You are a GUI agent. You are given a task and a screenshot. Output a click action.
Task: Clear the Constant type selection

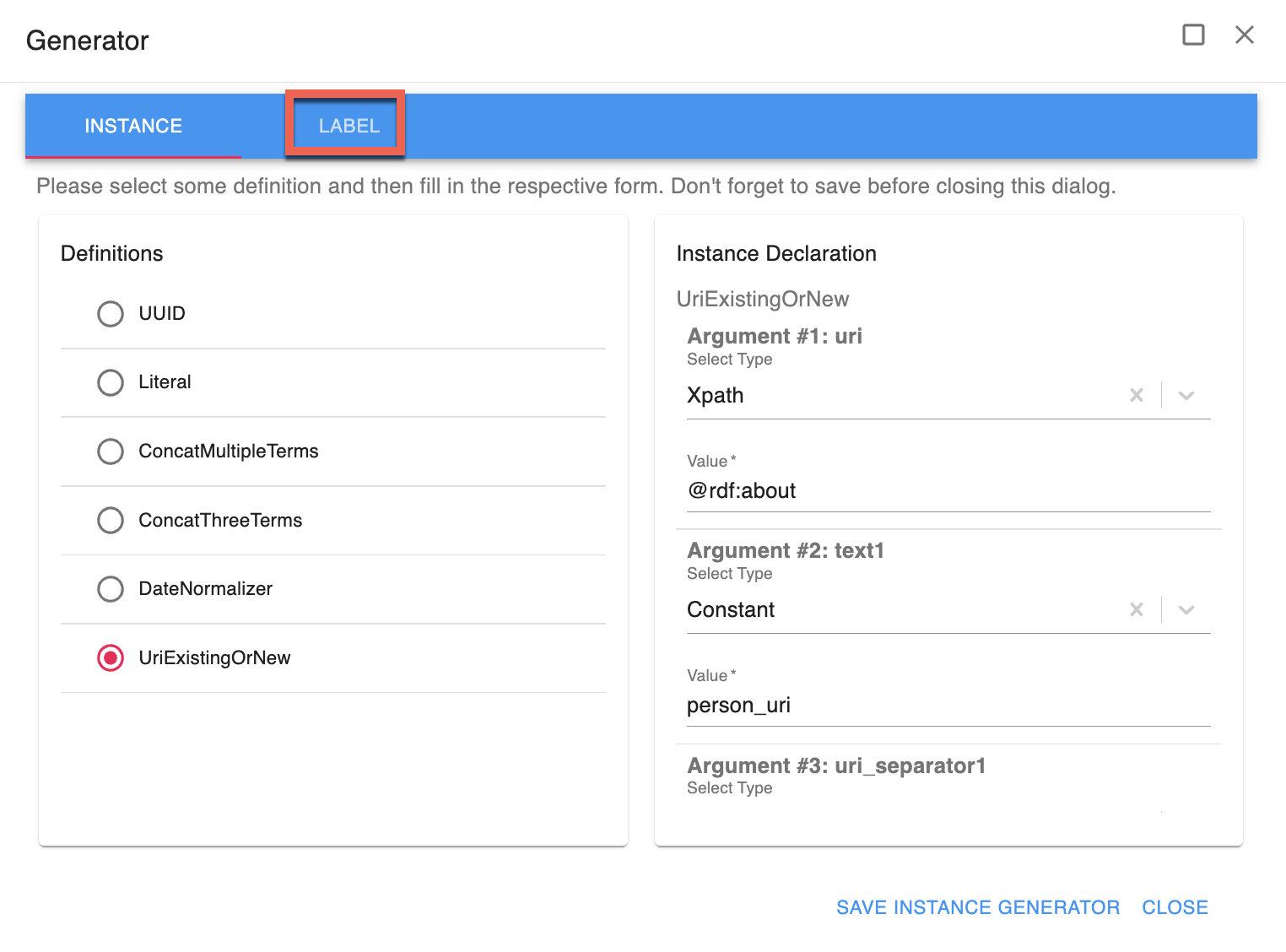coord(1137,609)
